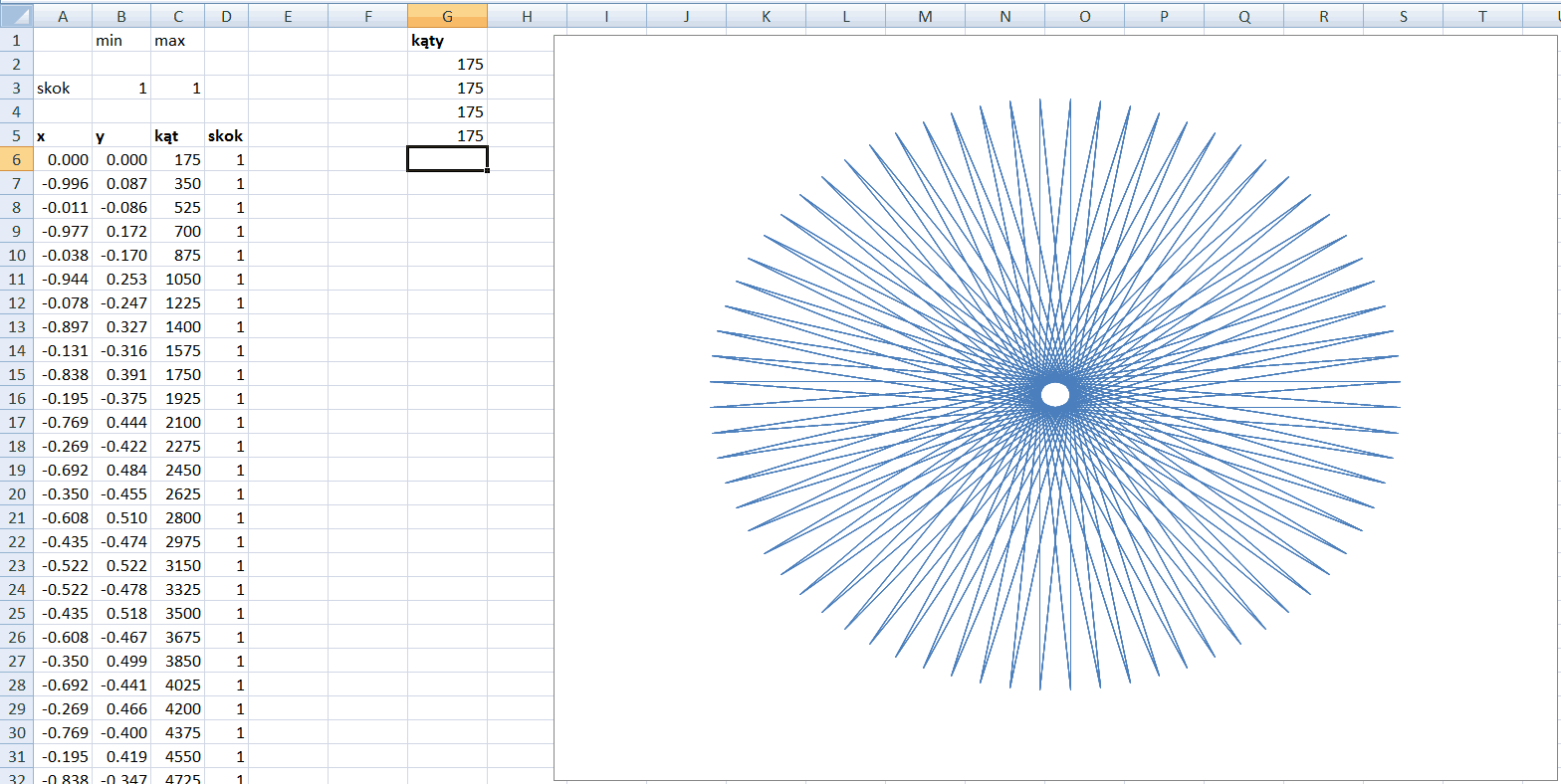
Task: Click the 'max' label cell
Action: [x=177, y=40]
